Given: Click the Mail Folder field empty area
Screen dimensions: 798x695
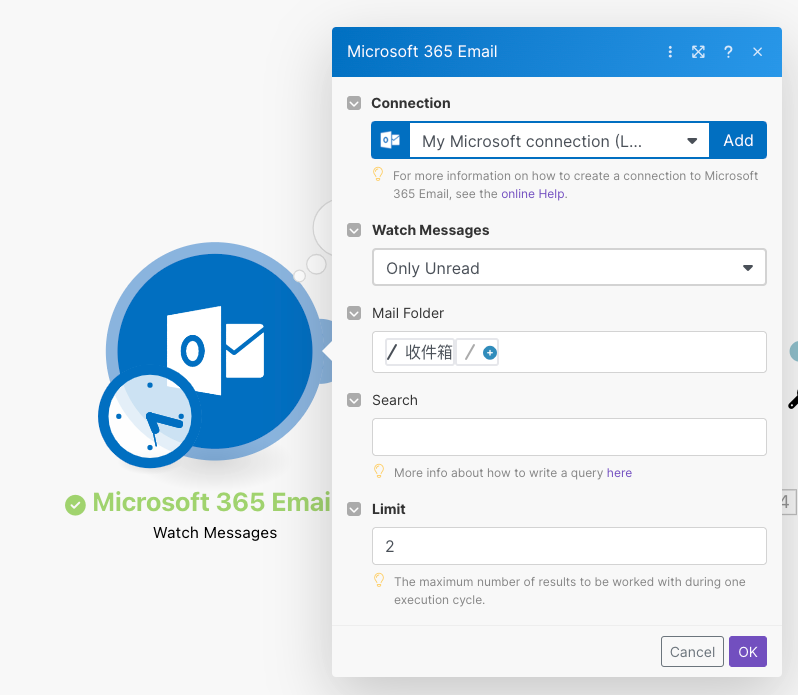Looking at the screenshot, I should [631, 352].
